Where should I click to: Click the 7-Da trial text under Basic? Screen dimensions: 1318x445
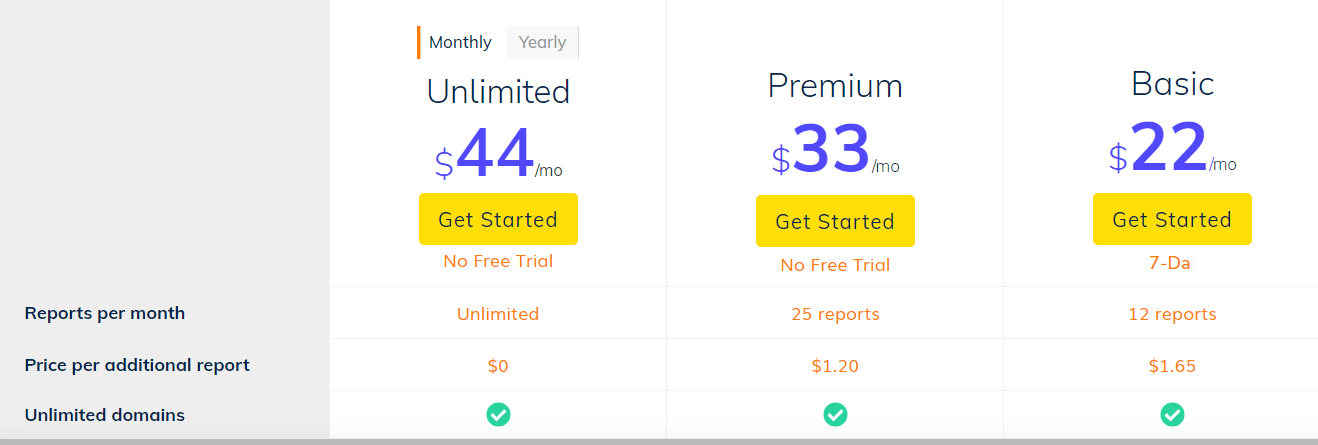[x=1172, y=263]
